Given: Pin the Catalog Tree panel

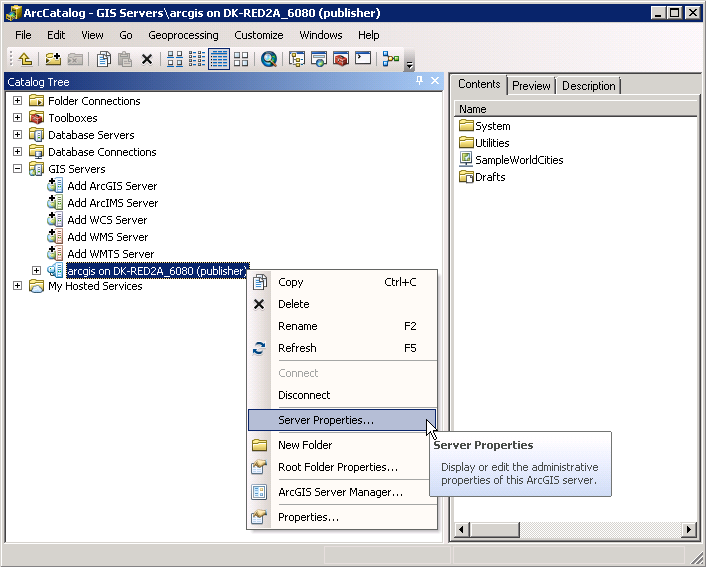Looking at the screenshot, I should point(419,81).
